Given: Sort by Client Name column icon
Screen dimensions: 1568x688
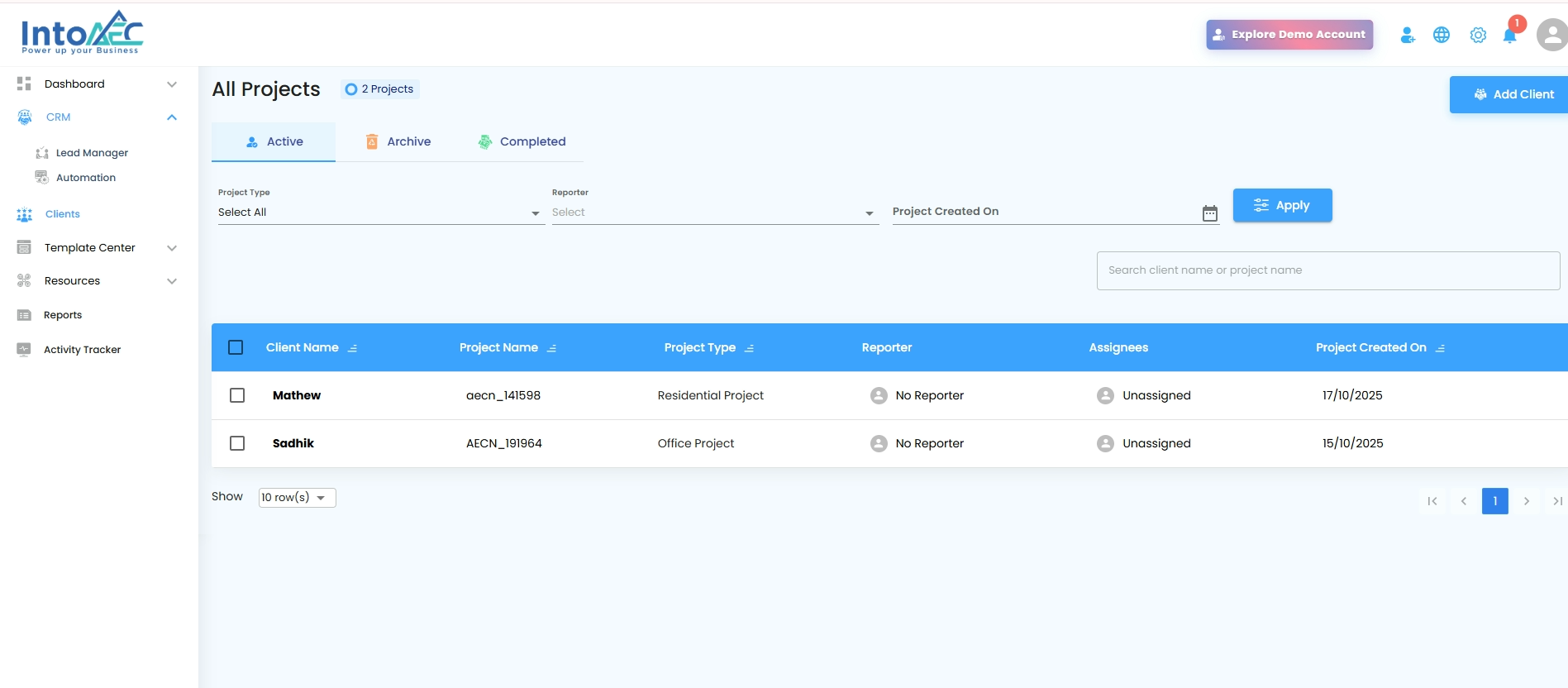Looking at the screenshot, I should (x=353, y=348).
